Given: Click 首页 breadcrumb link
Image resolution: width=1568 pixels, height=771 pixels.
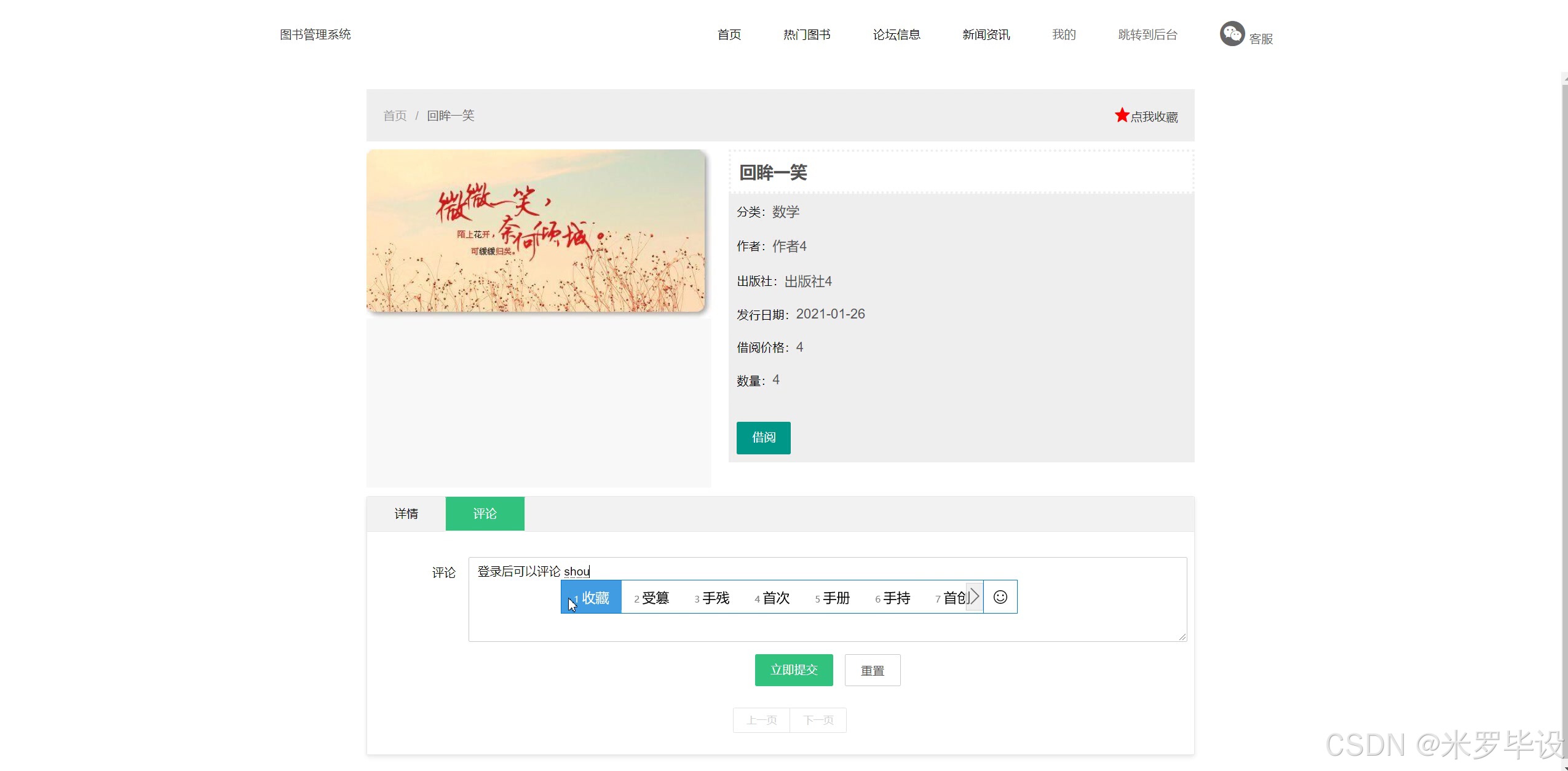Looking at the screenshot, I should pyautogui.click(x=395, y=116).
